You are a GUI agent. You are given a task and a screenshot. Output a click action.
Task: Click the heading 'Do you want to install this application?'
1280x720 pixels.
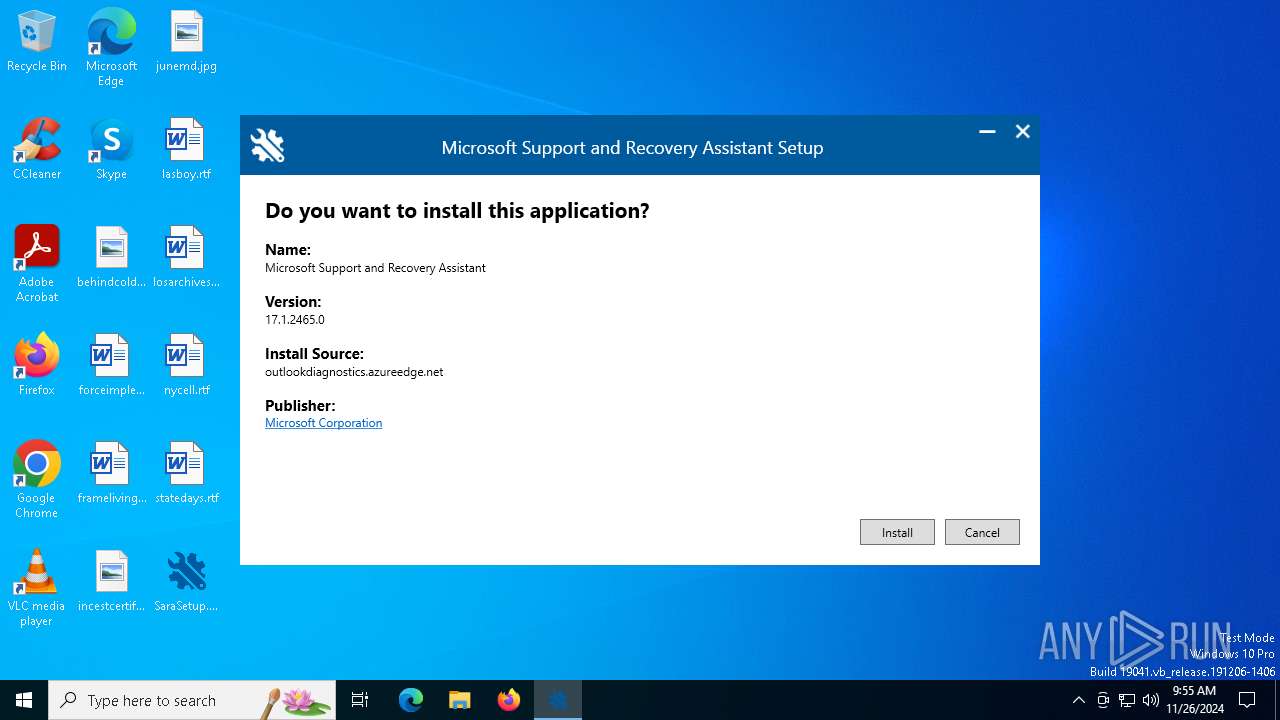[x=457, y=211]
